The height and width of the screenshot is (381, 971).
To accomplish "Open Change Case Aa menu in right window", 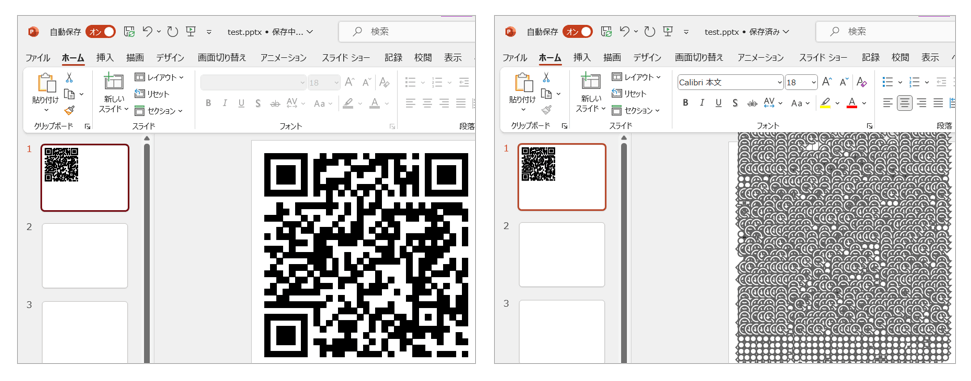I will [x=800, y=103].
